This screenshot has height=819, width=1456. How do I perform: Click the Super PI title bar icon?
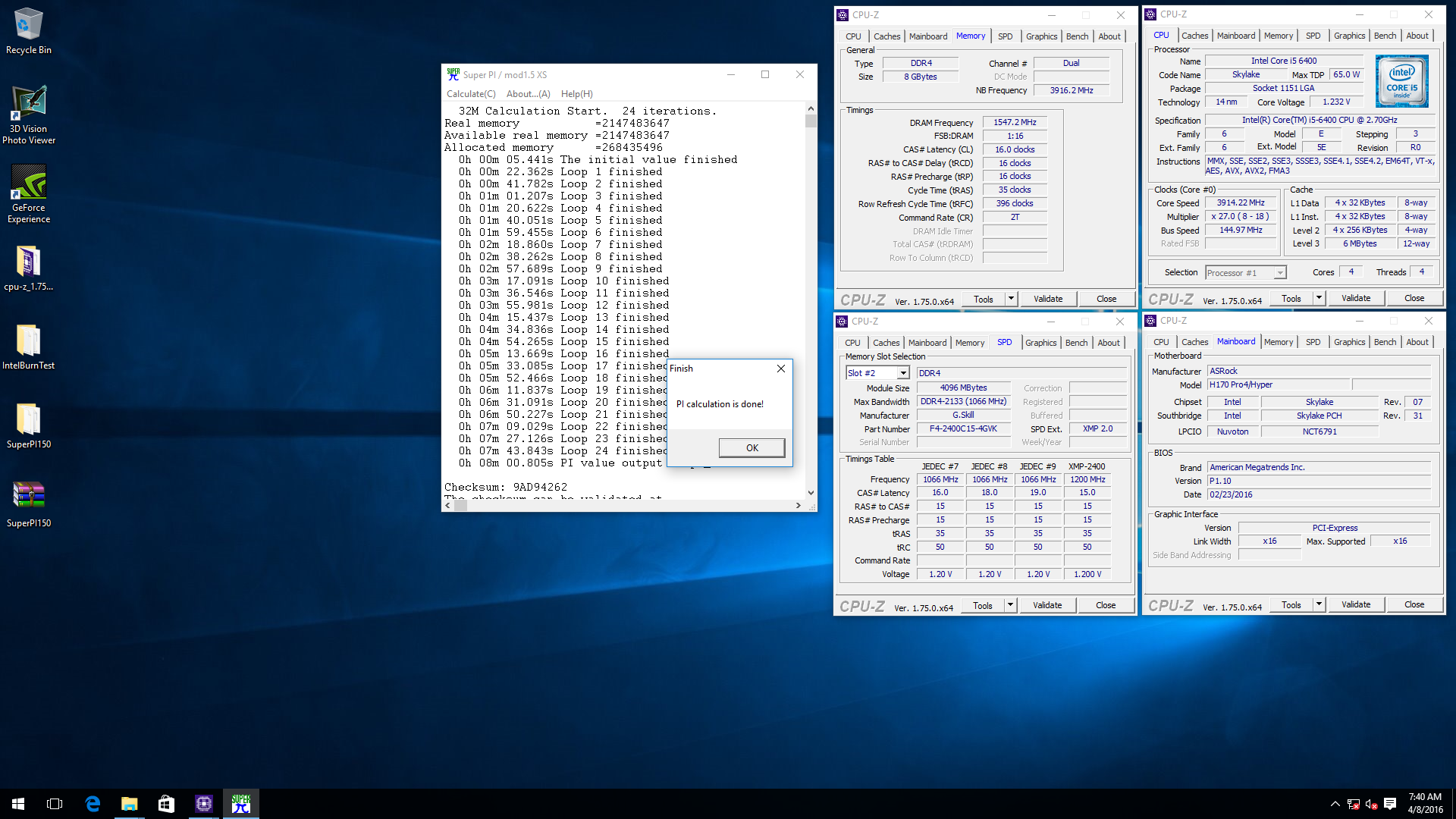453,74
